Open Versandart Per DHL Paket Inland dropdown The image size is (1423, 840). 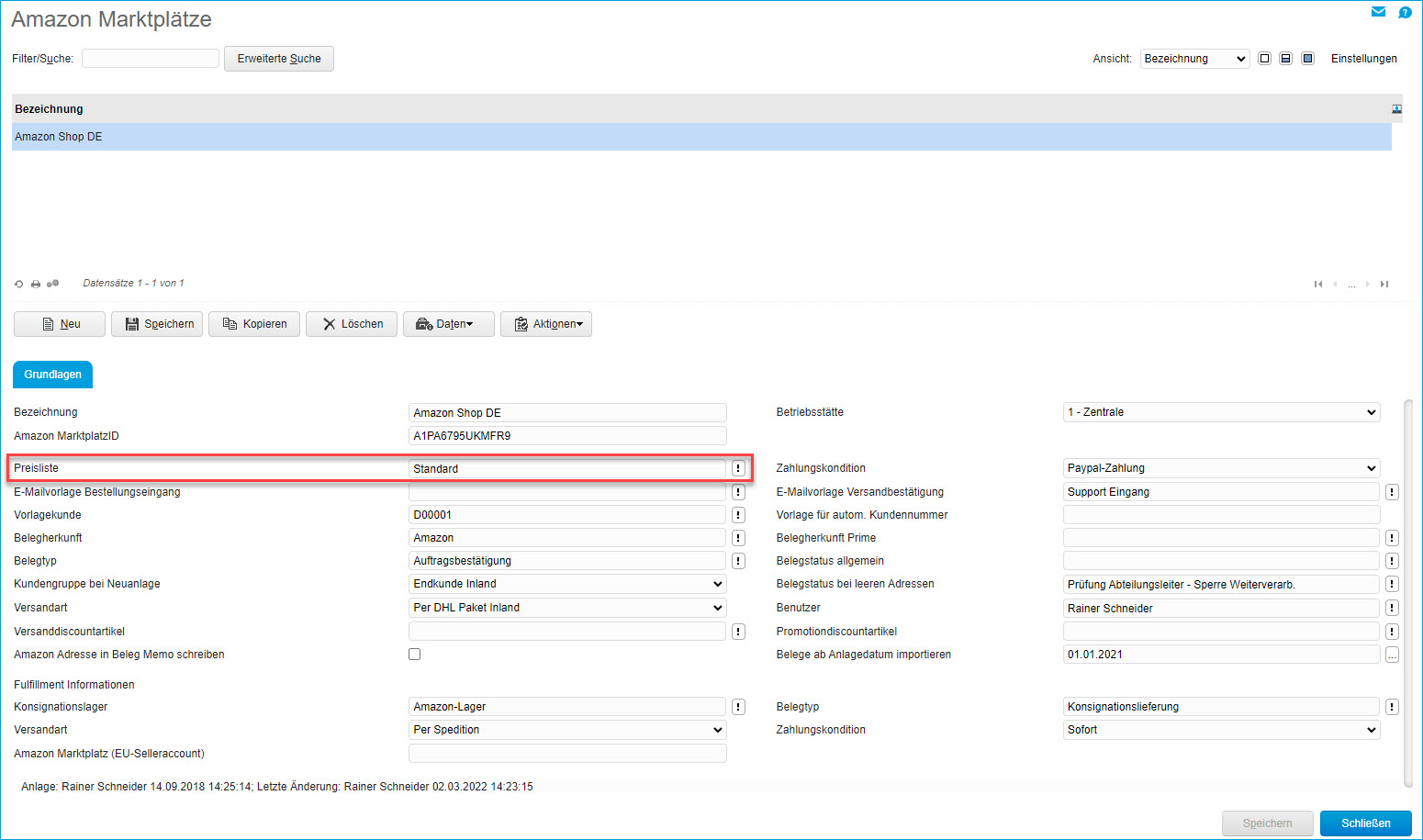(567, 608)
